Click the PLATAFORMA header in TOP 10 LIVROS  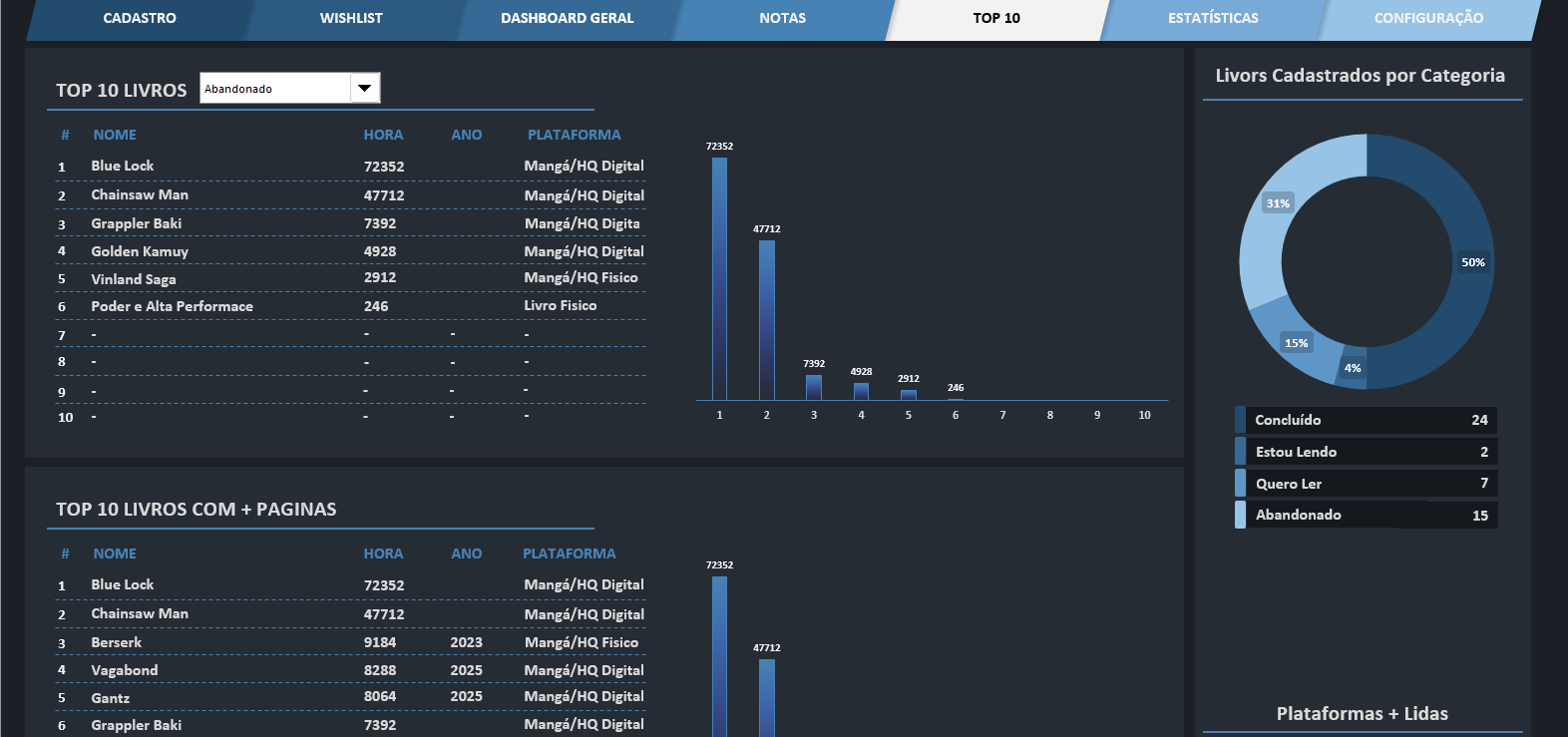point(575,135)
